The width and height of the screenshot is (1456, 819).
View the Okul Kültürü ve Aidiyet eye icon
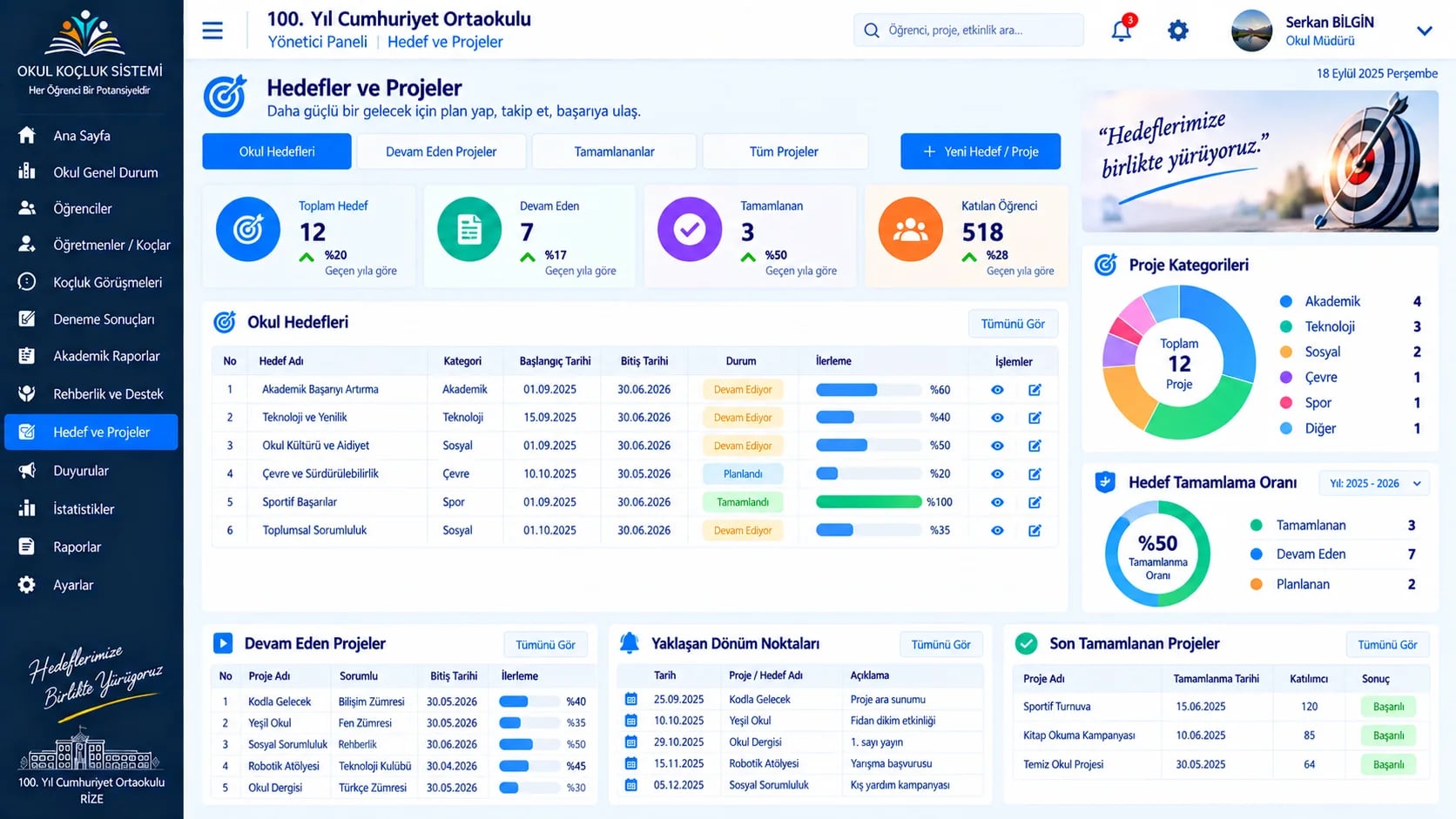coord(997,446)
